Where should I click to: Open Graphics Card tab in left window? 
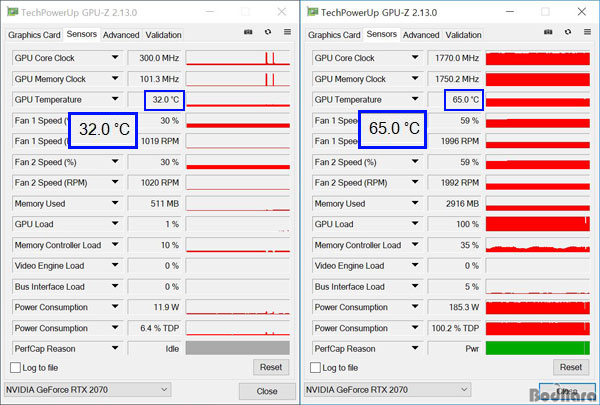point(34,35)
